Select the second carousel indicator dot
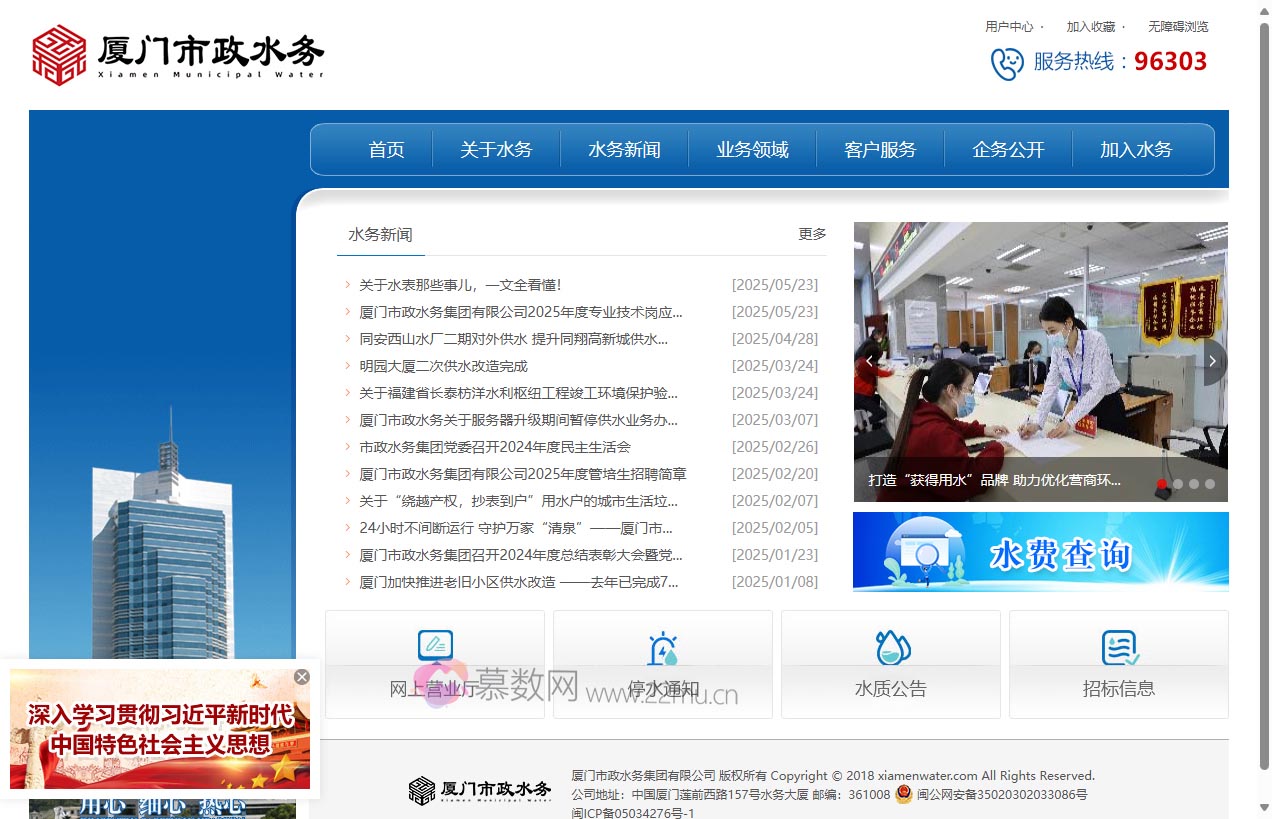Viewport: 1272px width, 819px height. [1178, 484]
